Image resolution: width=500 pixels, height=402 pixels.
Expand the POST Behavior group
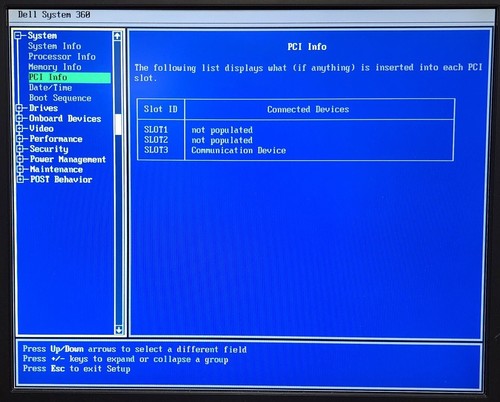[20, 179]
